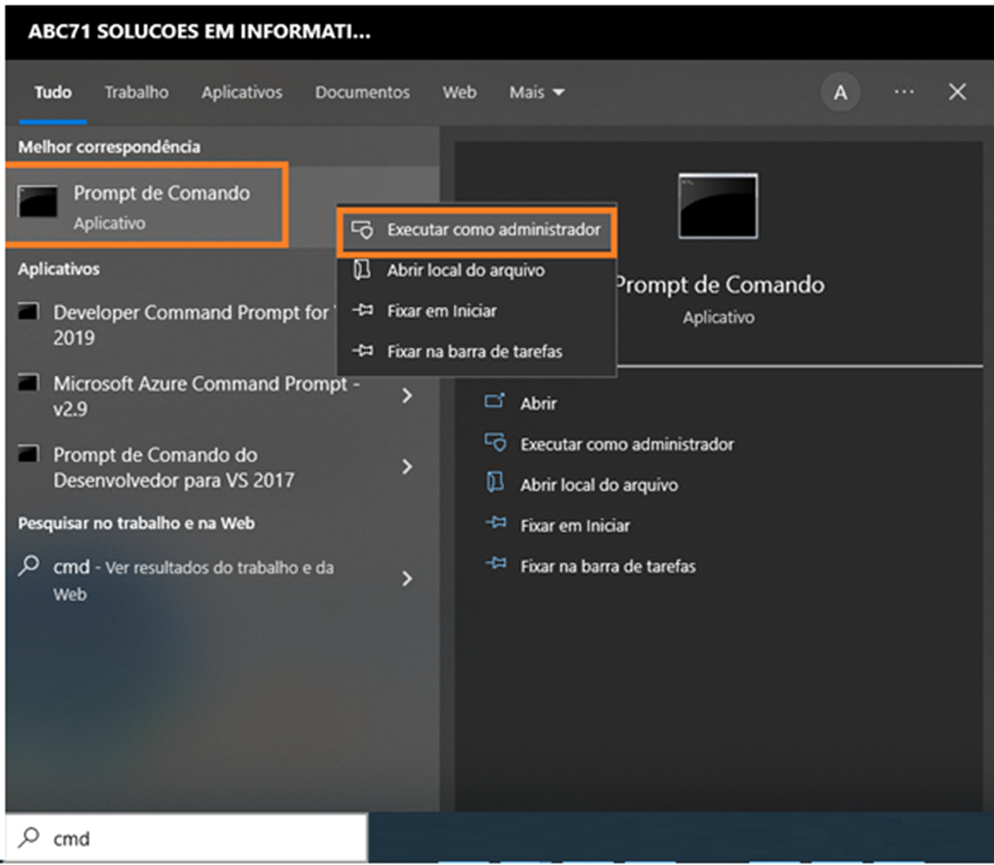Click ABC71 SOLUCOES EM INFORMATI title text

coord(200,32)
